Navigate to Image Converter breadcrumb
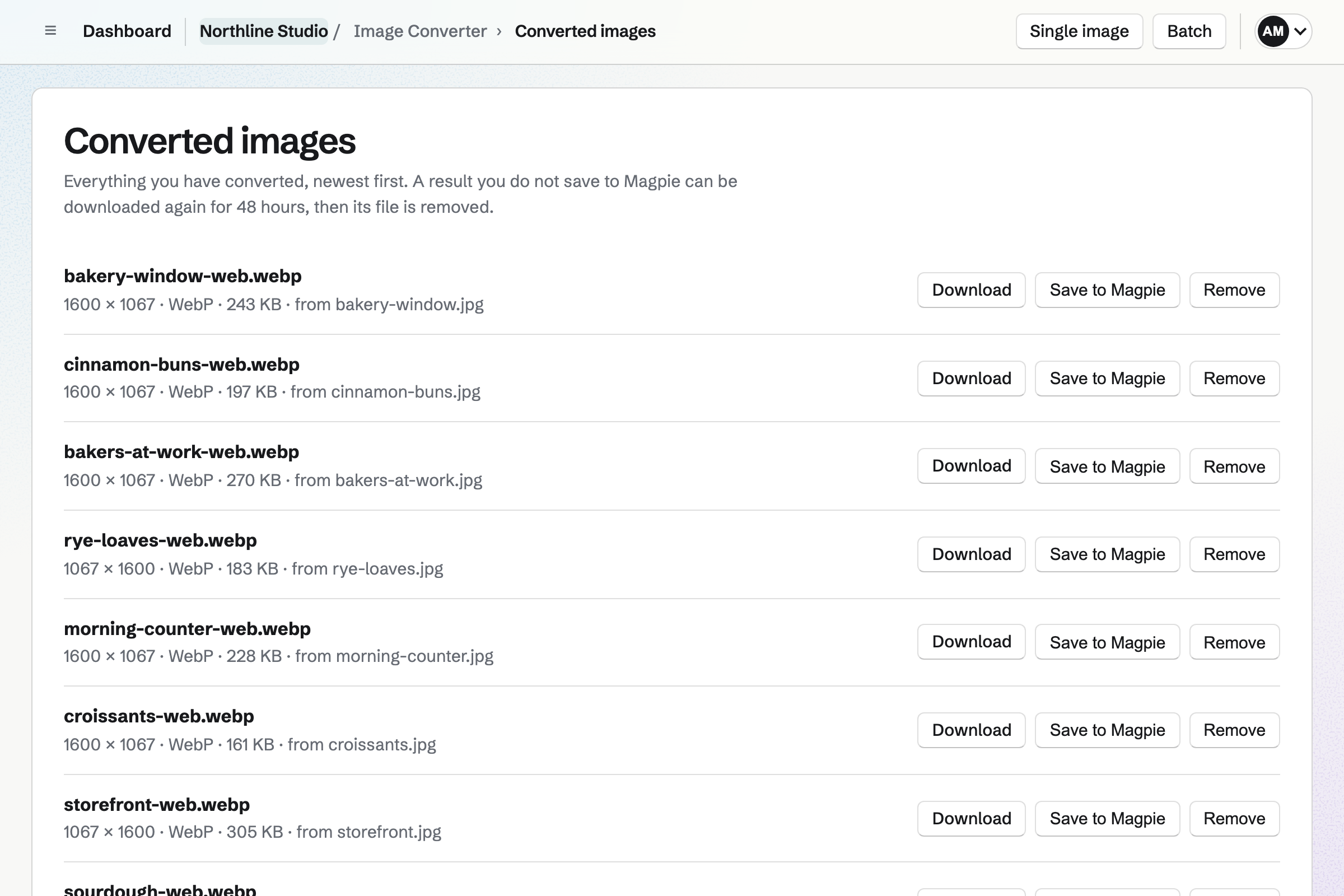Screen dimensions: 1344x896 coord(420,31)
